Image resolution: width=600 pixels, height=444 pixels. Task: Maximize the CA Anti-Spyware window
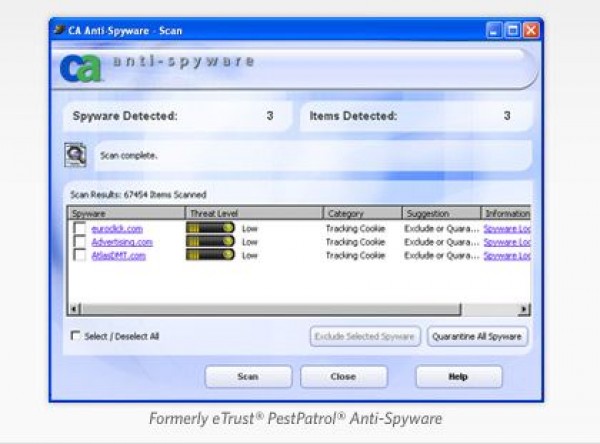pos(512,30)
